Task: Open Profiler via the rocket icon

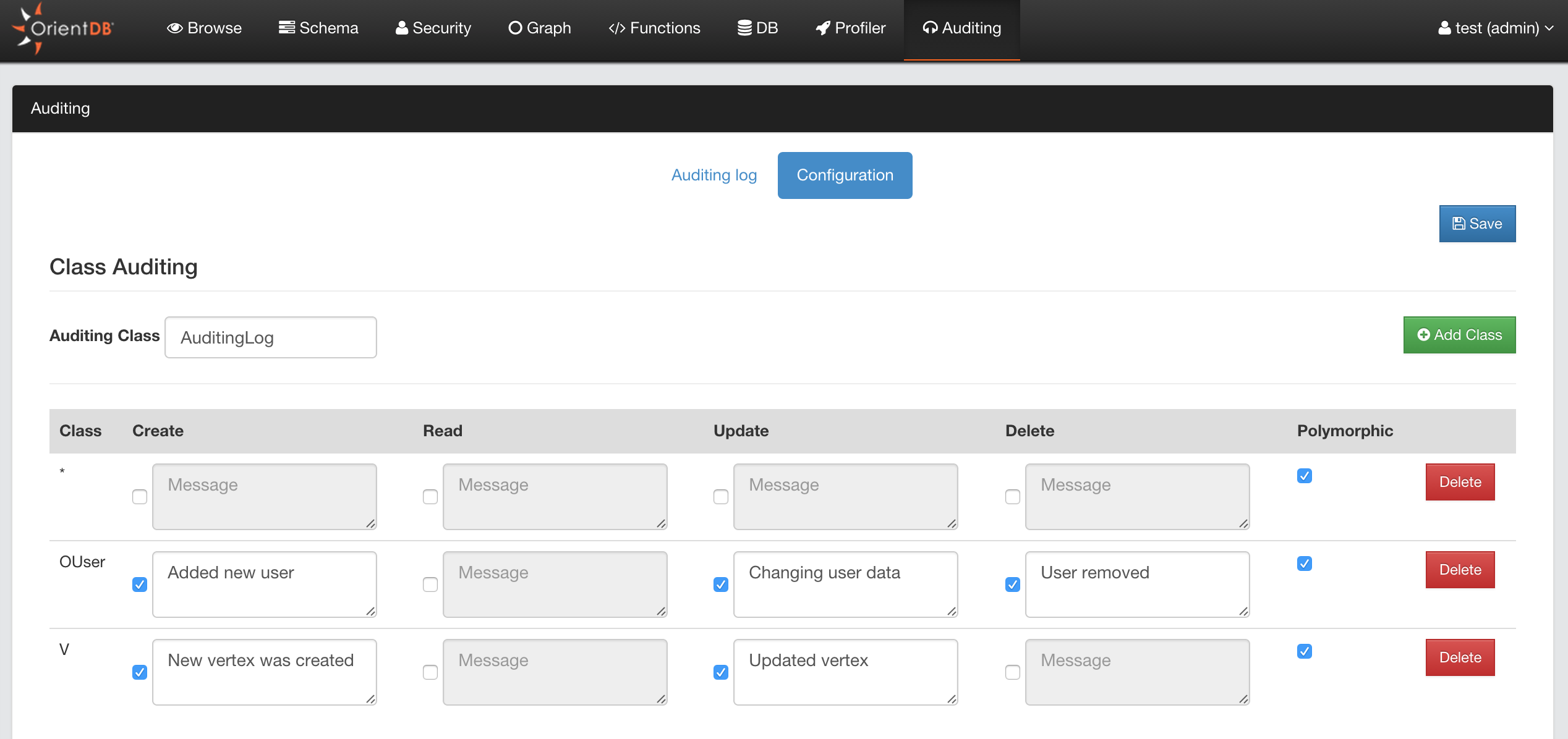Action: (823, 28)
